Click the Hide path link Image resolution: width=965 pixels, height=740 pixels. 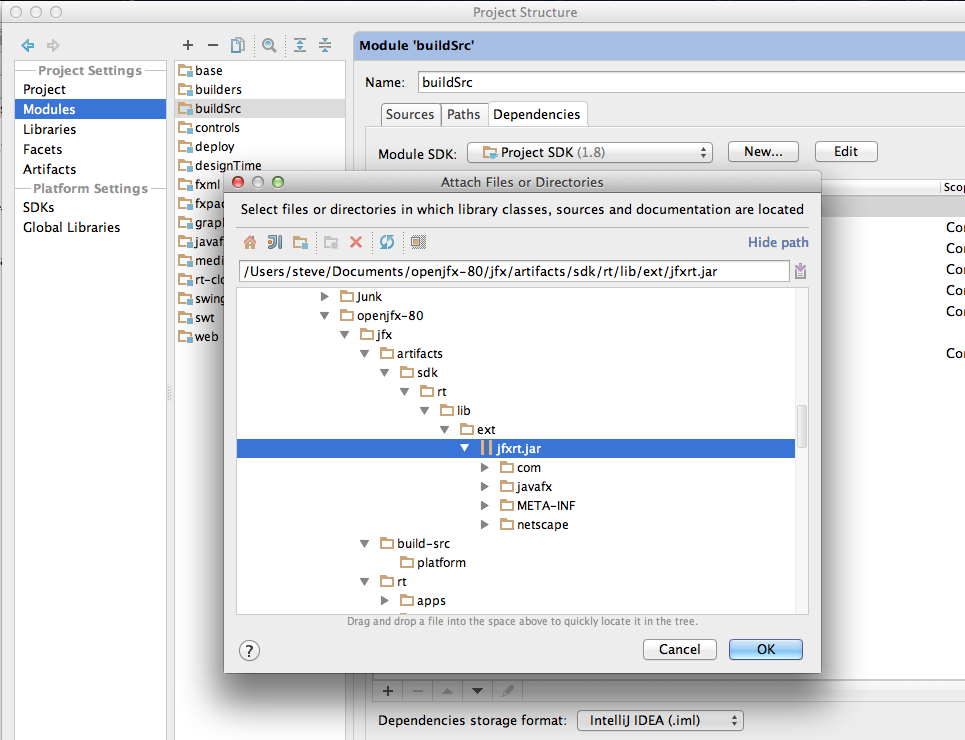tap(778, 243)
